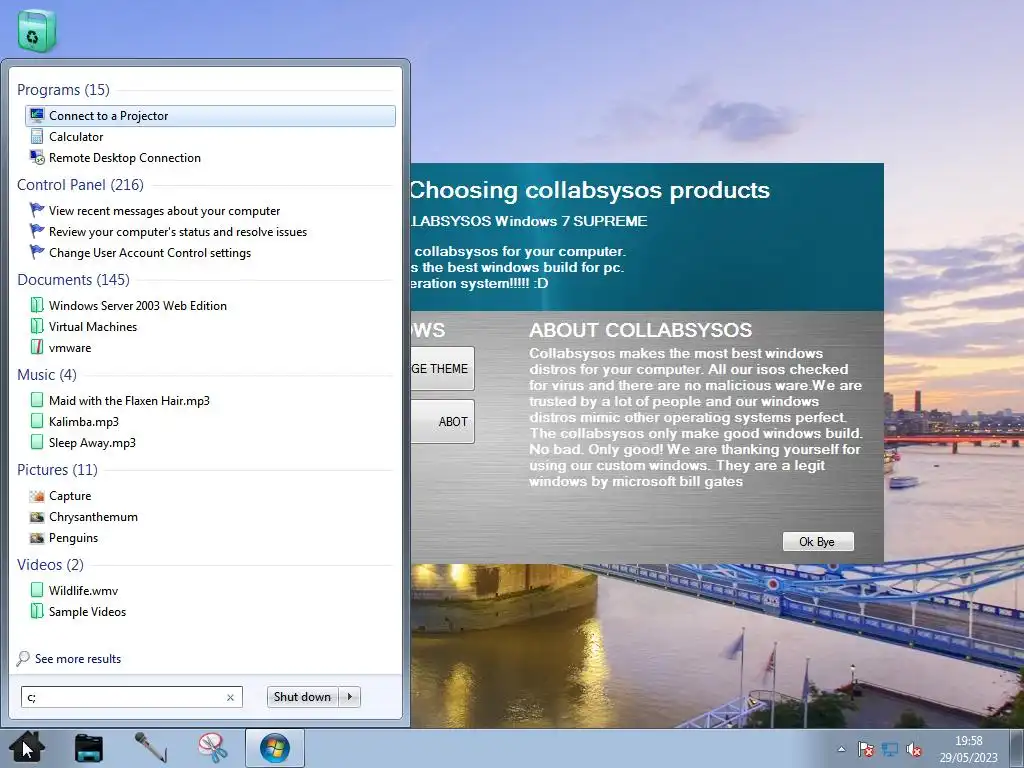This screenshot has height=768, width=1024.
Task: Click the Remote Desktop Connection icon
Action: [x=37, y=157]
